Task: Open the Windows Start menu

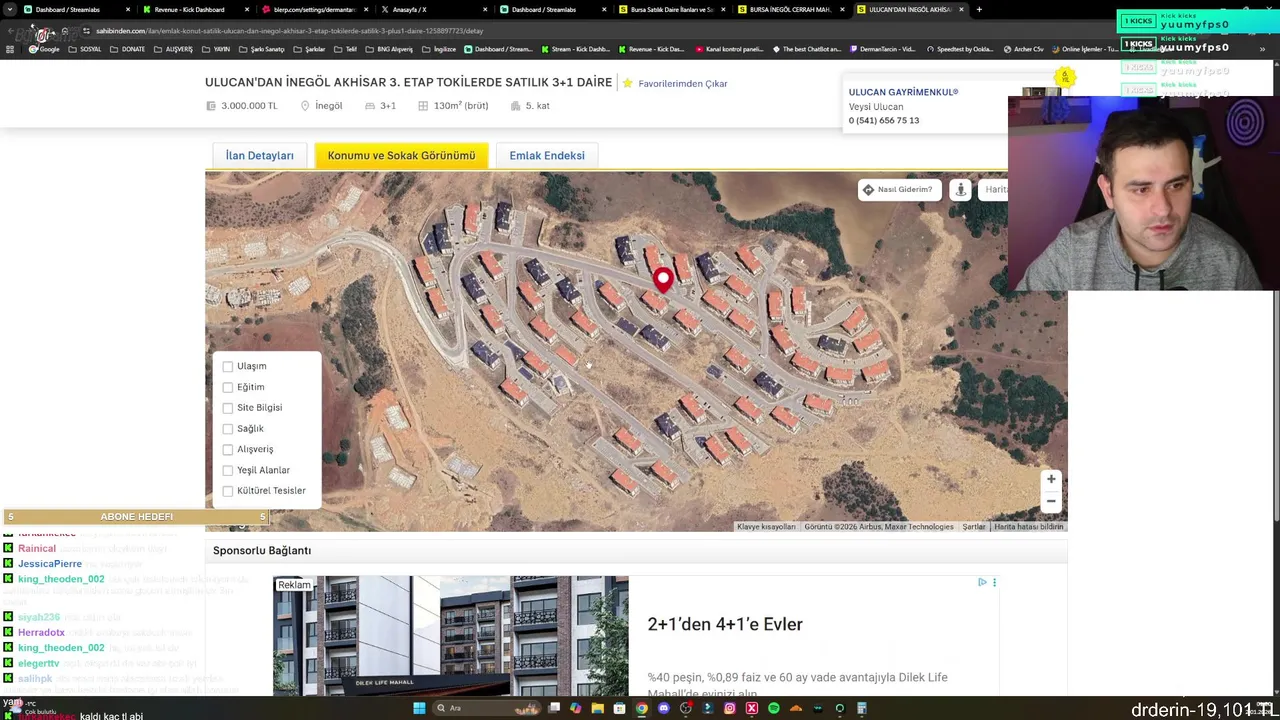Action: point(419,708)
